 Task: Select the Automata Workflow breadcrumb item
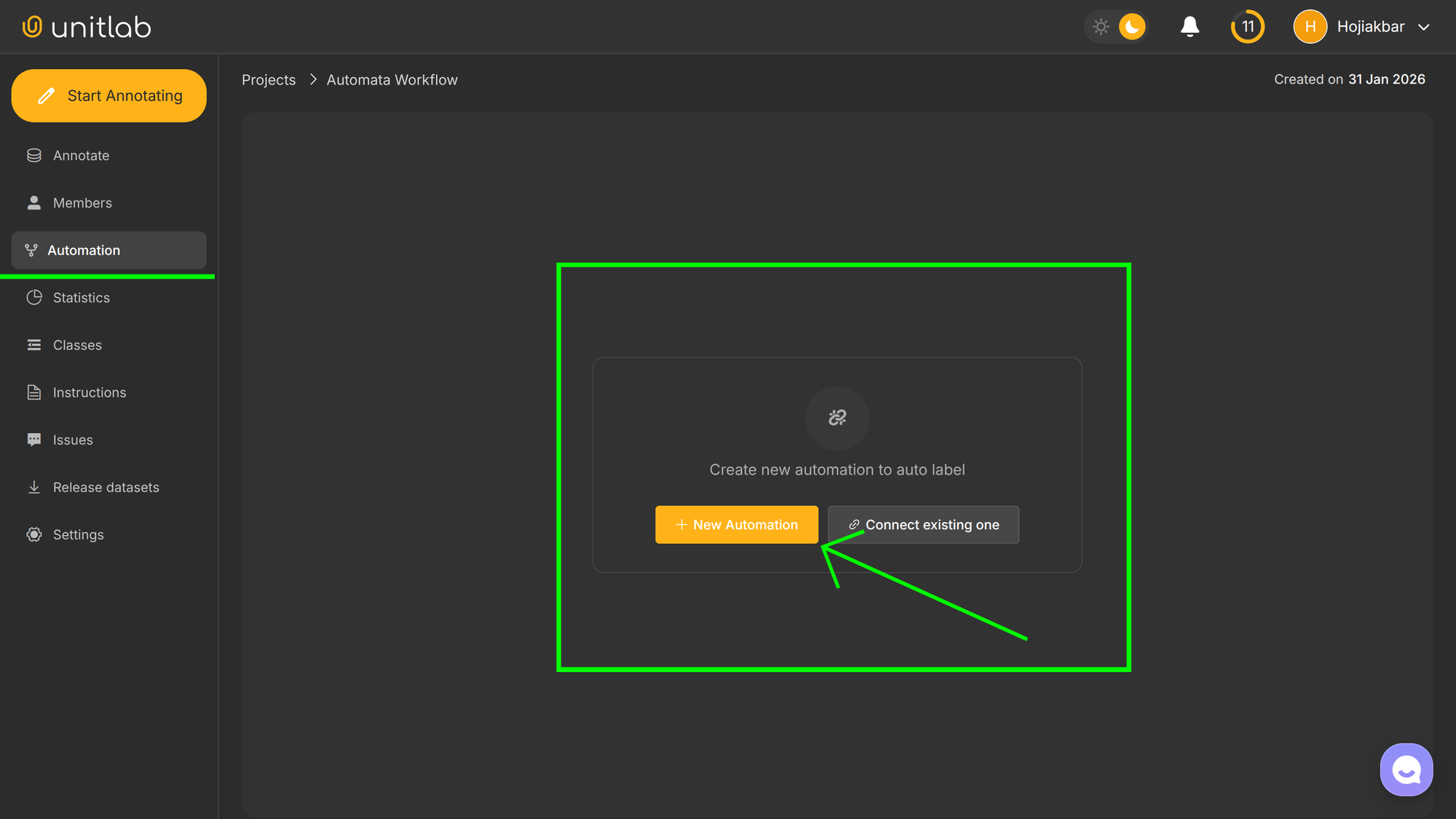pyautogui.click(x=392, y=79)
